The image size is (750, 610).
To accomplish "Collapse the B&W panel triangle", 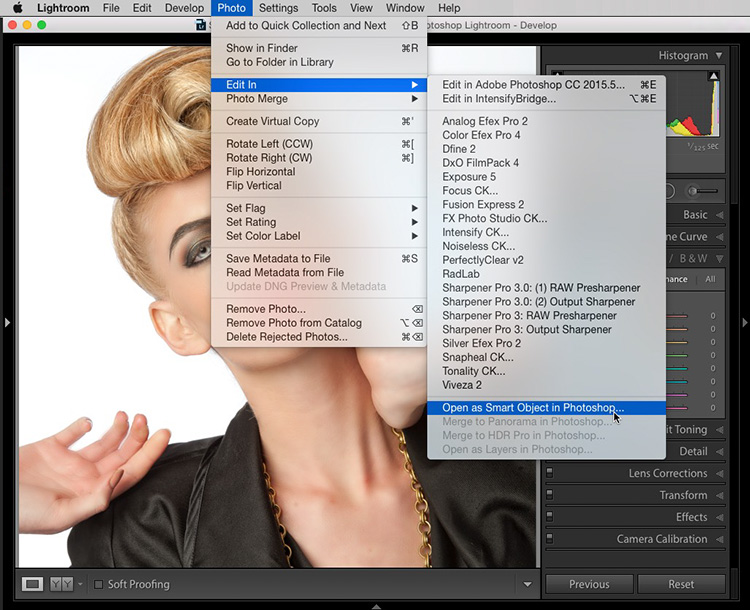I will pyautogui.click(x=719, y=259).
